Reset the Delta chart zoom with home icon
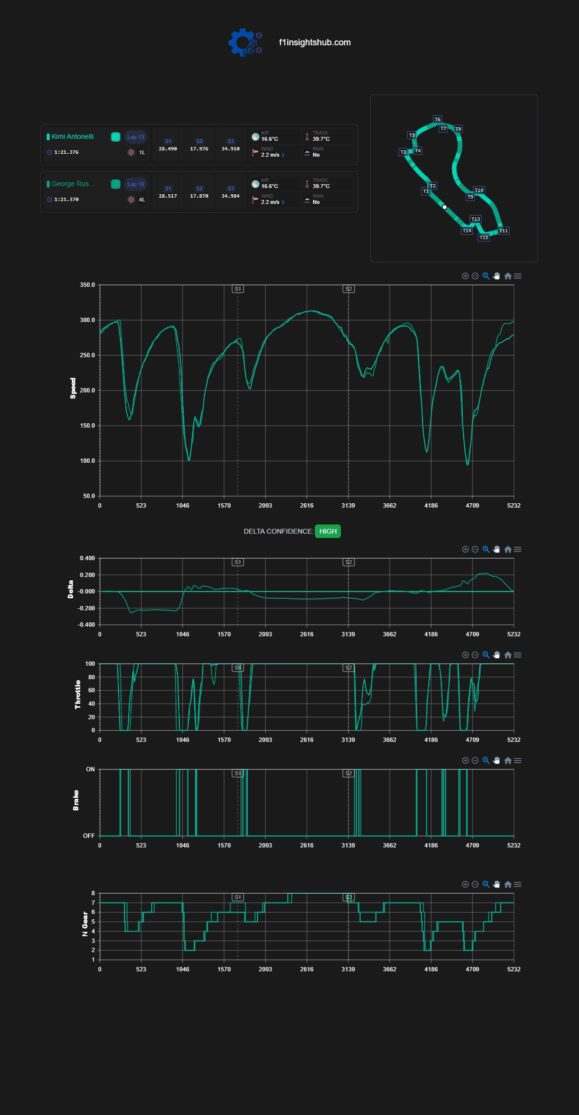Viewport: 579px width, 1115px height. tap(508, 549)
